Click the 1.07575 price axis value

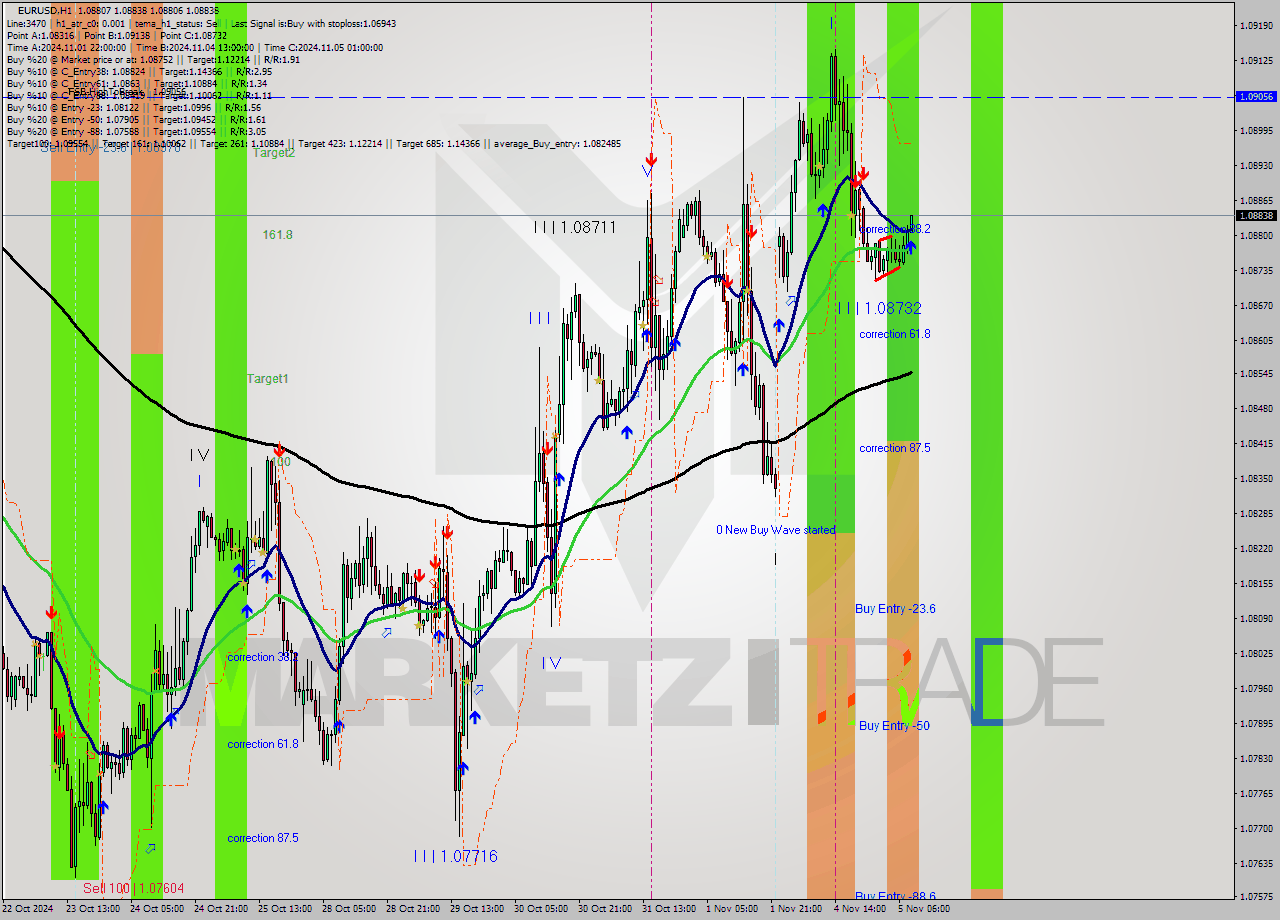pyautogui.click(x=1256, y=897)
